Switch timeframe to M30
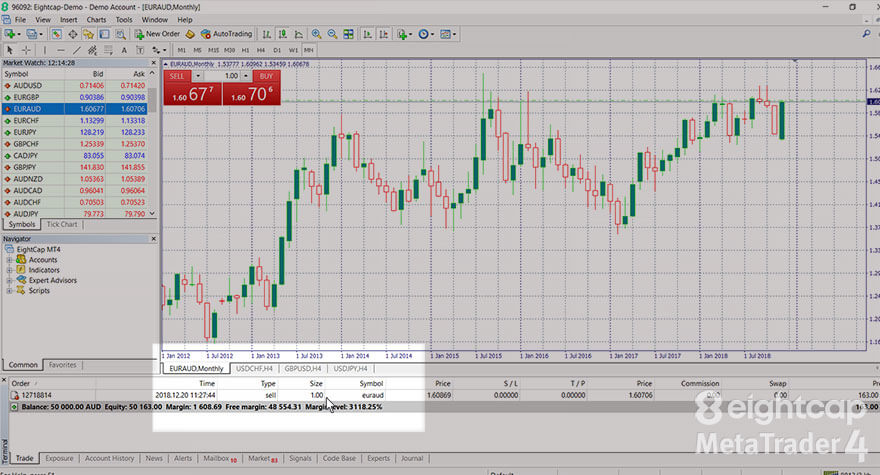This screenshot has width=880, height=475. tap(230, 50)
